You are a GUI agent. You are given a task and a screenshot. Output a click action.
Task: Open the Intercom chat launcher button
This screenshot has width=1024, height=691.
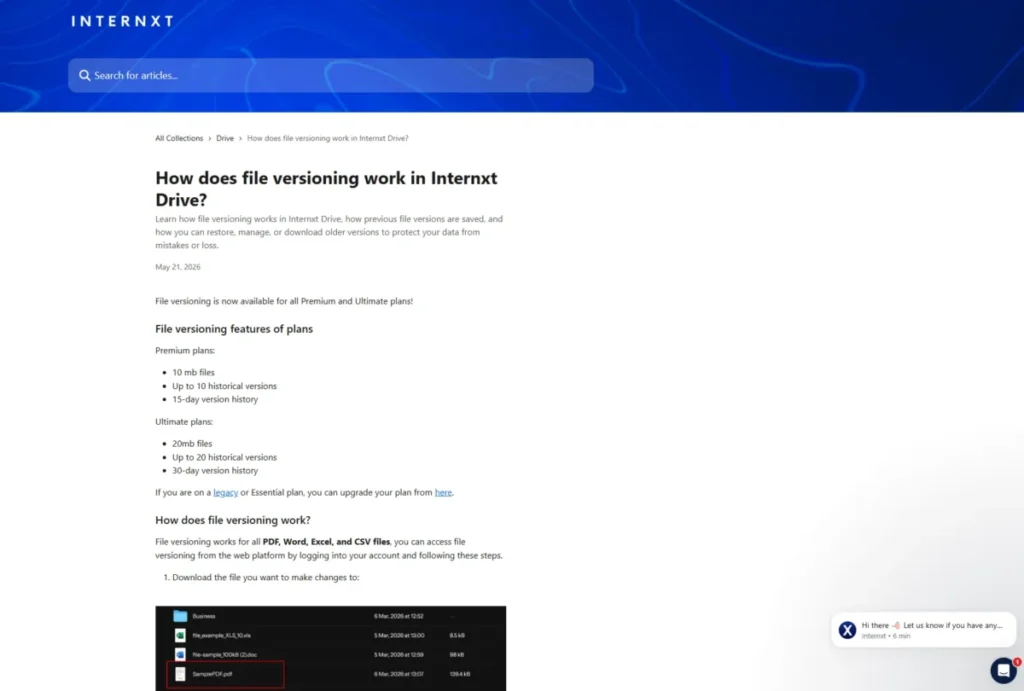tap(1003, 671)
